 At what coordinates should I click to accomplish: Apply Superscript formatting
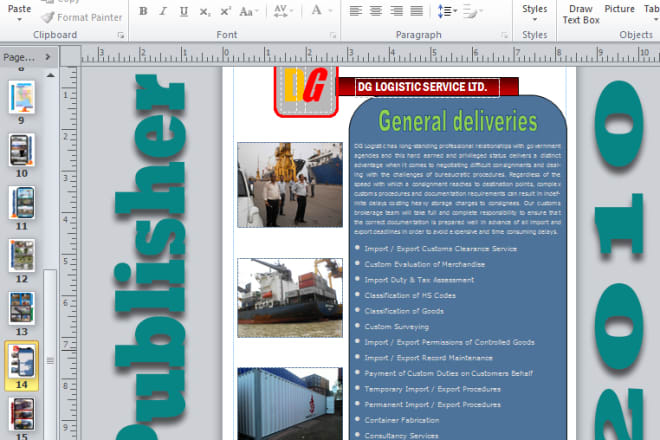(x=225, y=11)
